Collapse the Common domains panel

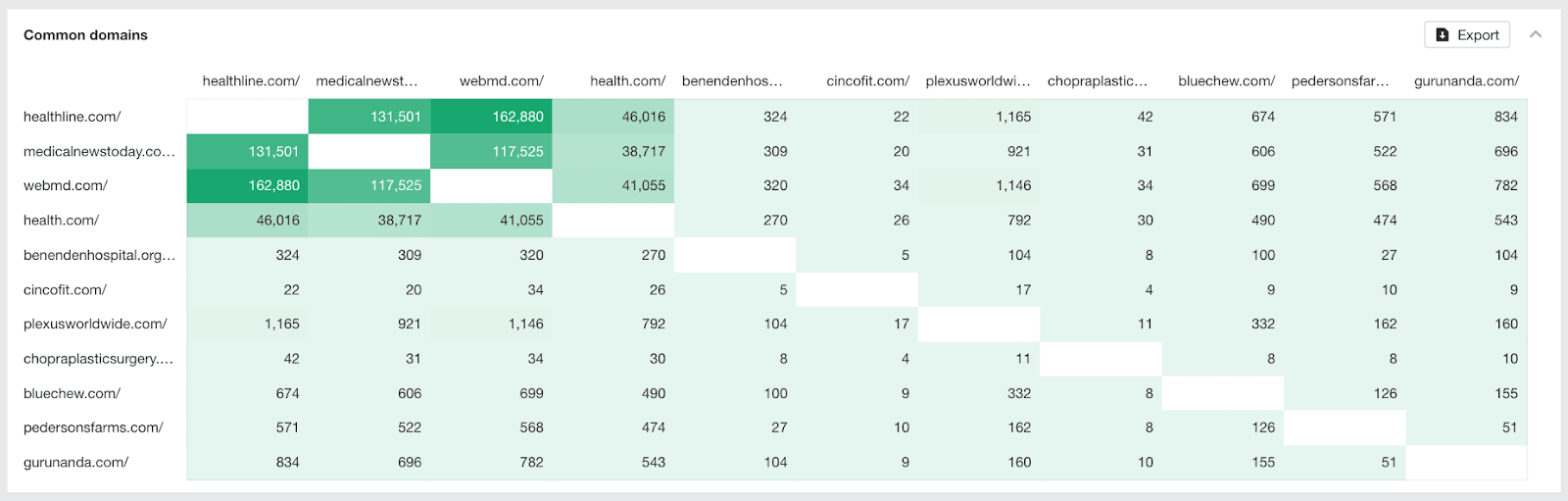(1536, 34)
